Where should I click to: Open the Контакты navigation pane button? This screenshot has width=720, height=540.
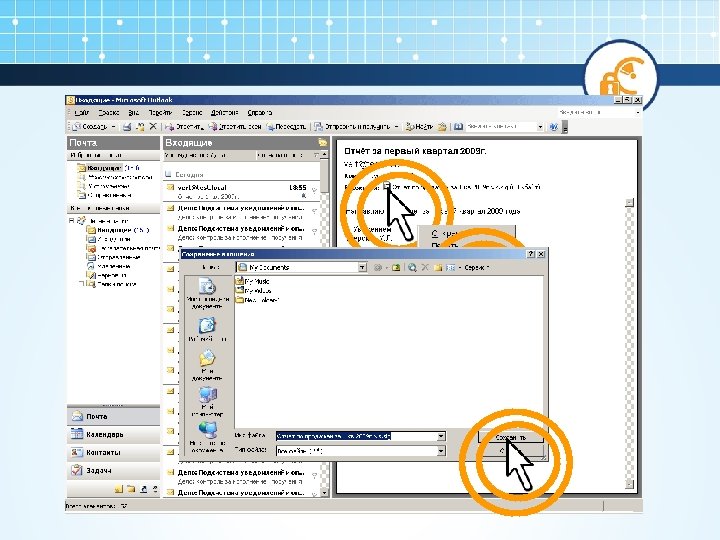pos(113,453)
